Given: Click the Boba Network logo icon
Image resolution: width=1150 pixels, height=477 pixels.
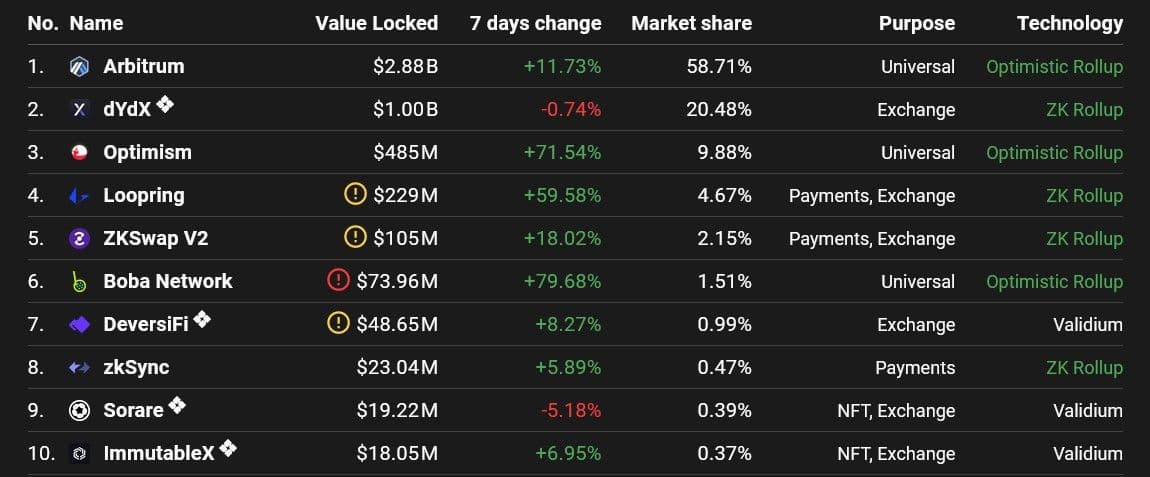Looking at the screenshot, I should click(x=80, y=282).
